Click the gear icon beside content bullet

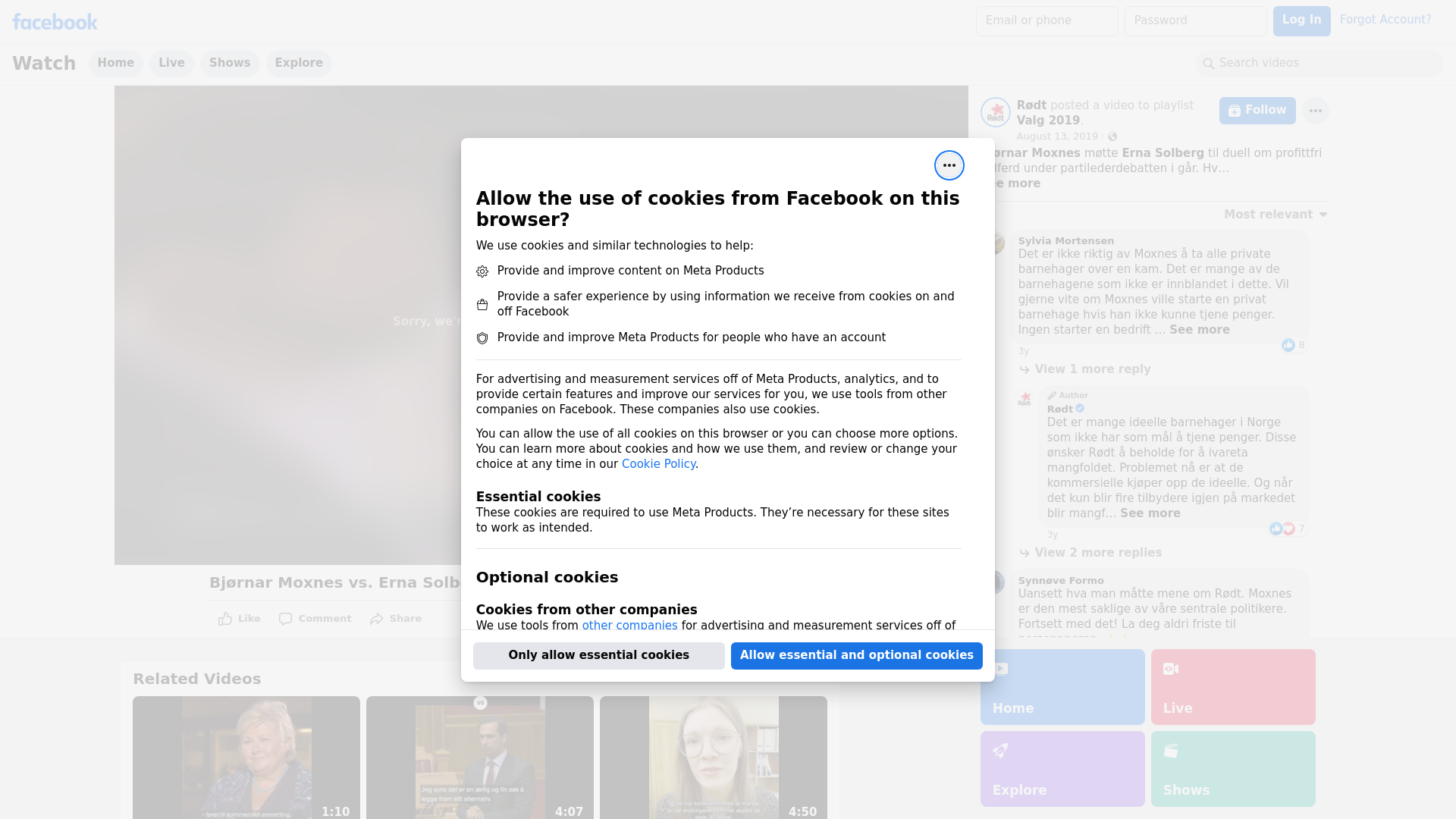pos(482,271)
